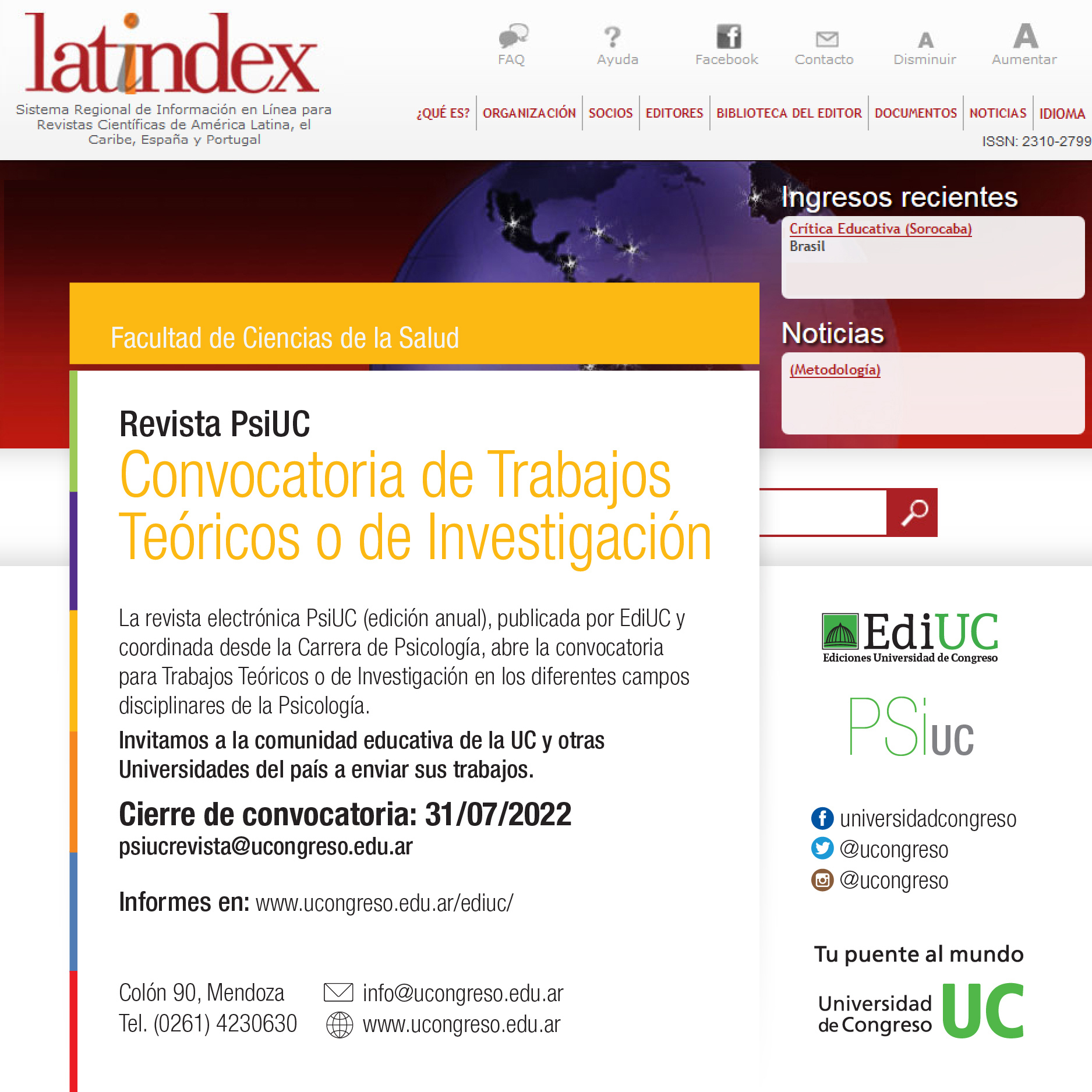Image resolution: width=1092 pixels, height=1092 pixels.
Task: Click Tu puente al mundo slogan
Action: click(918, 955)
